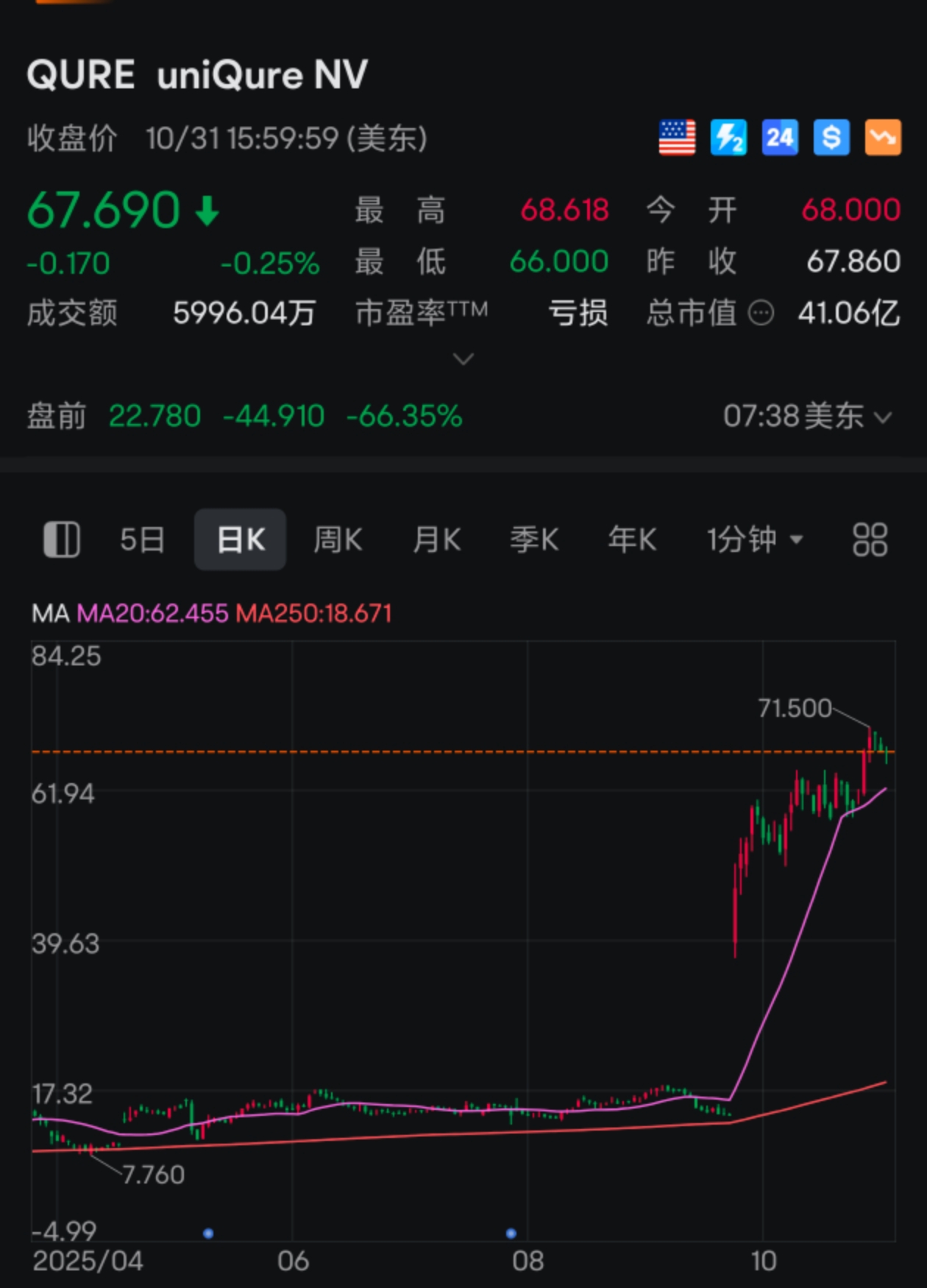Tap the pre-market price 22.780
The image size is (927, 1288).
[x=154, y=417]
